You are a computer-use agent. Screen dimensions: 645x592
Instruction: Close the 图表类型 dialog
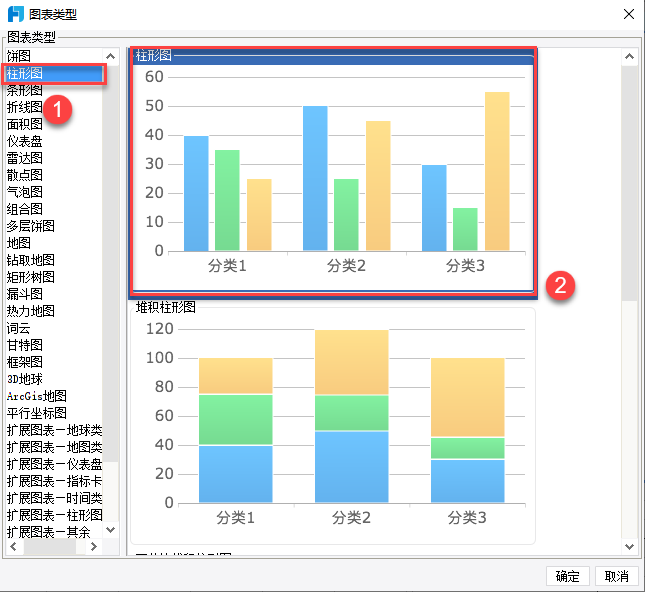(x=629, y=14)
